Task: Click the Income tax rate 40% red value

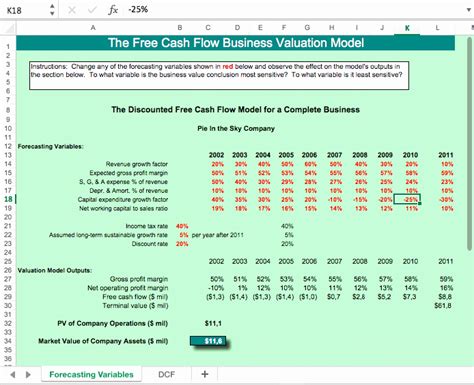Action: (x=182, y=226)
